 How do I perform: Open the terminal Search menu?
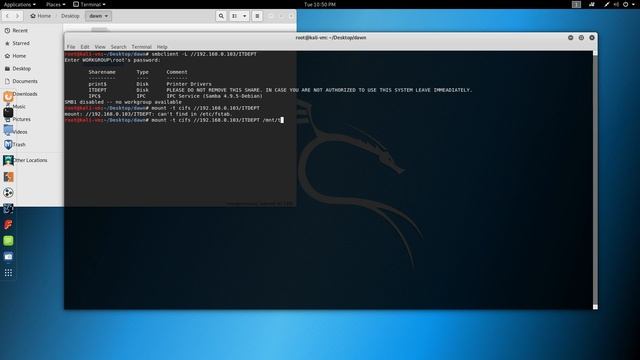pyautogui.click(x=118, y=47)
